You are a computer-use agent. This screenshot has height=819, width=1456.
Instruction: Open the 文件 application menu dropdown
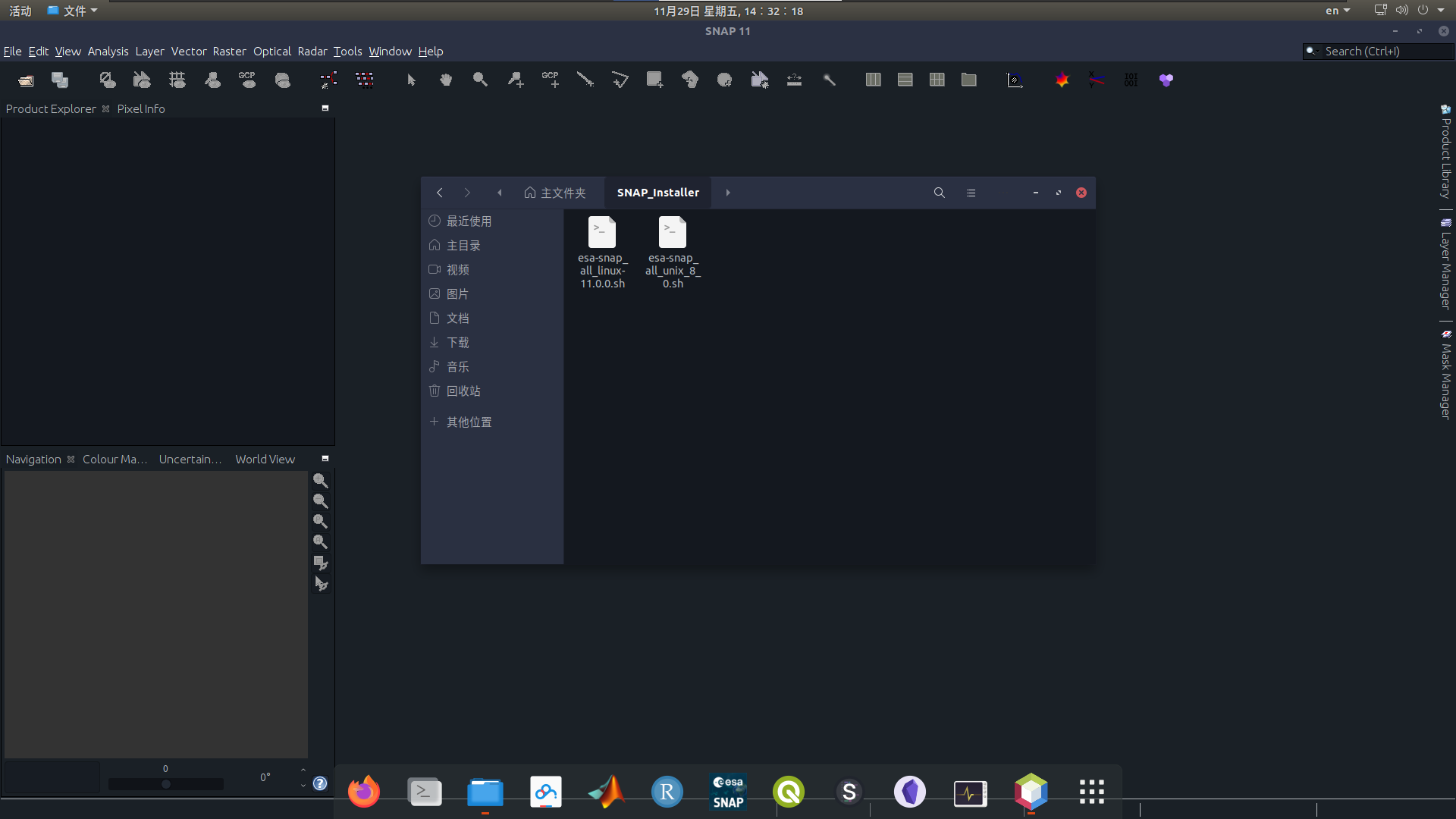pos(73,11)
